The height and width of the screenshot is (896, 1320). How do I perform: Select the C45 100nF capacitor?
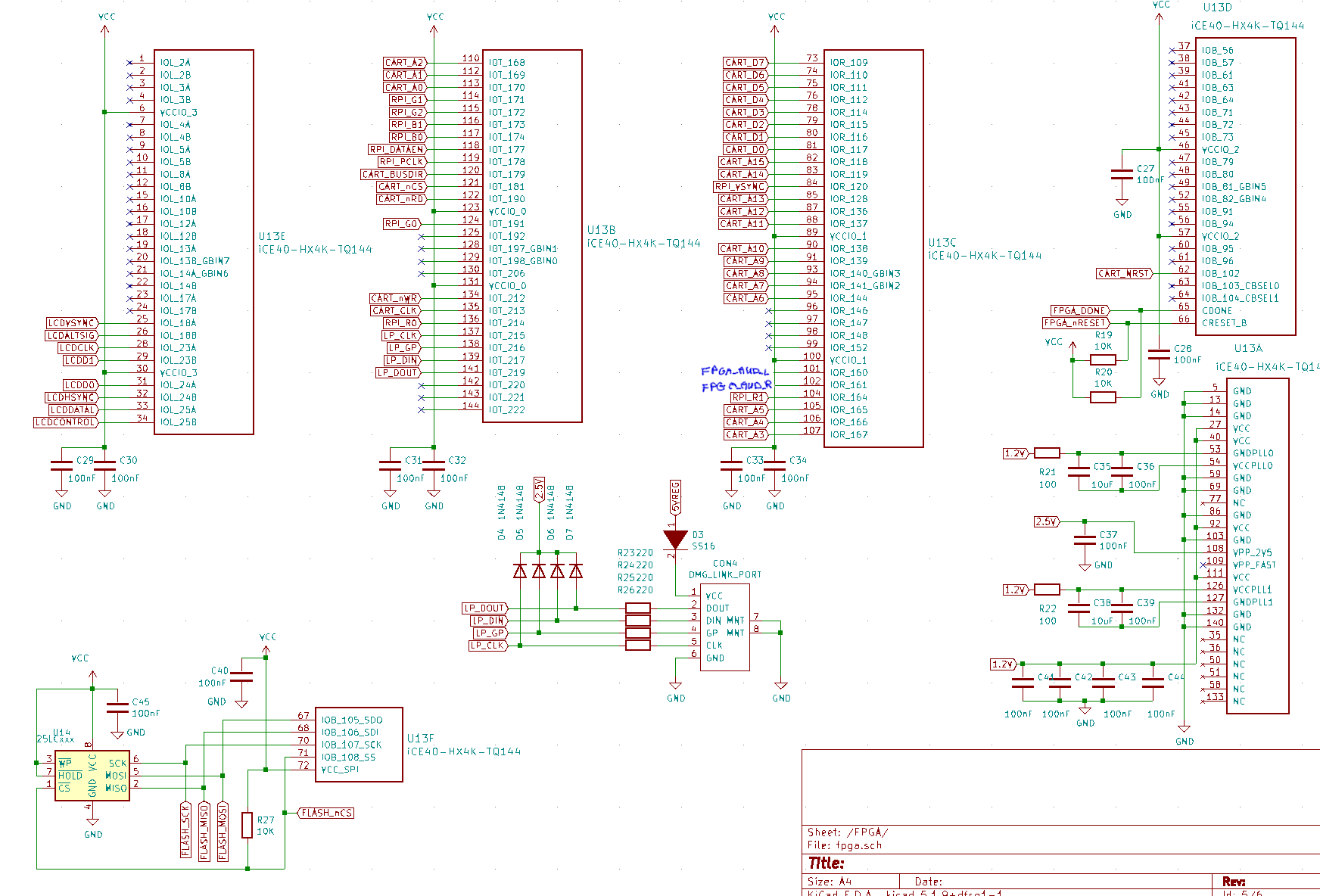click(x=117, y=708)
